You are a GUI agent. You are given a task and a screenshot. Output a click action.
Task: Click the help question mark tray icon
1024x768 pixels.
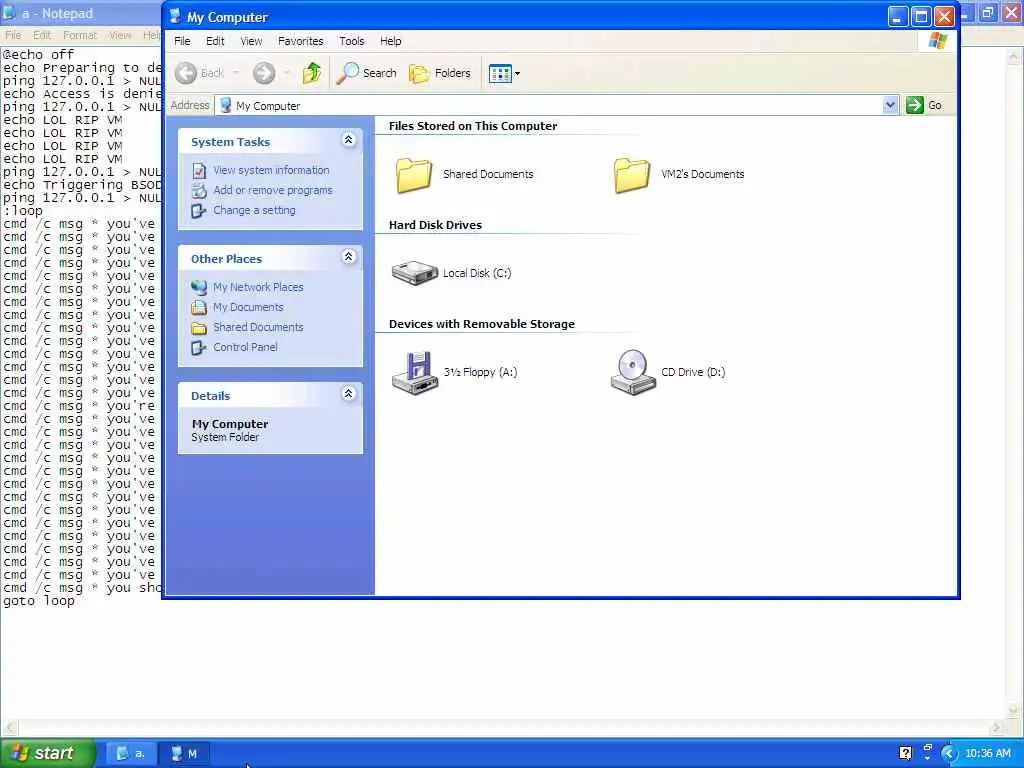coord(905,753)
